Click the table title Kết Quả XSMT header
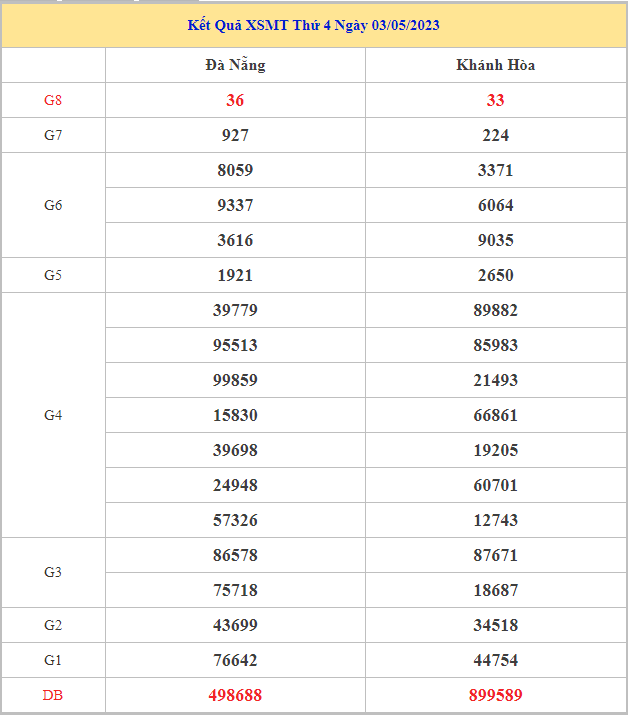 point(314,25)
